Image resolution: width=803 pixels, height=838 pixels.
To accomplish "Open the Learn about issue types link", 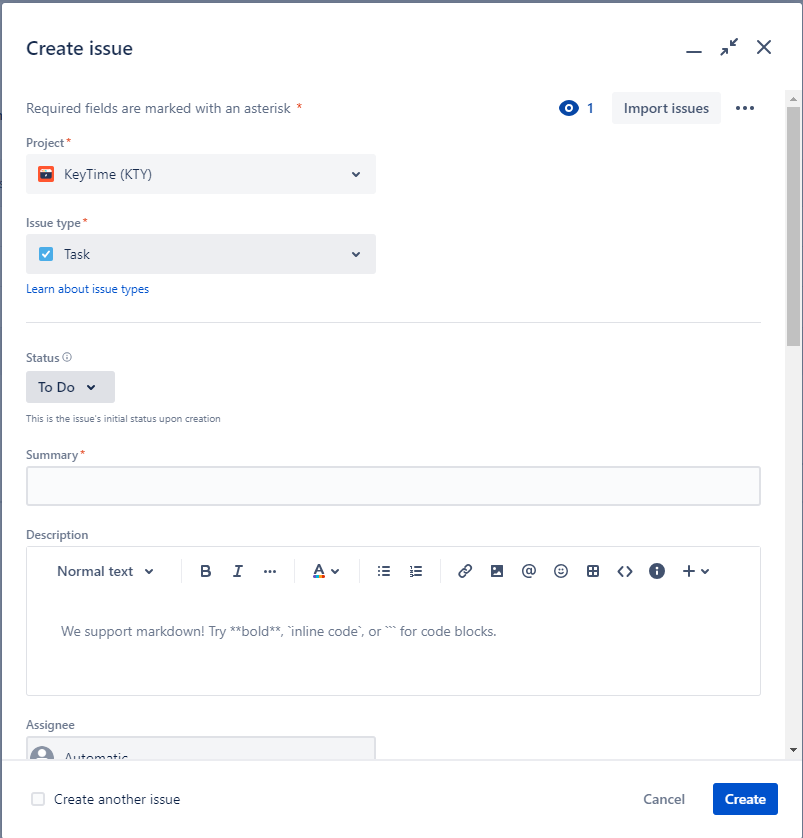I will point(88,289).
